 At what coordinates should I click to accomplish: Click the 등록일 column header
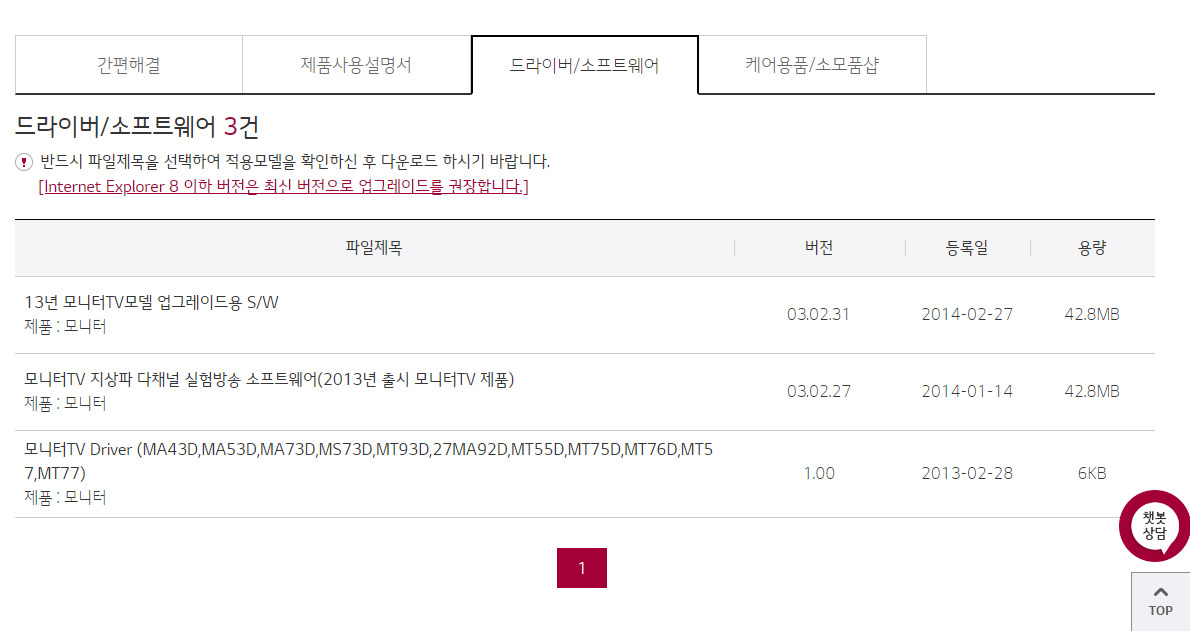click(967, 248)
